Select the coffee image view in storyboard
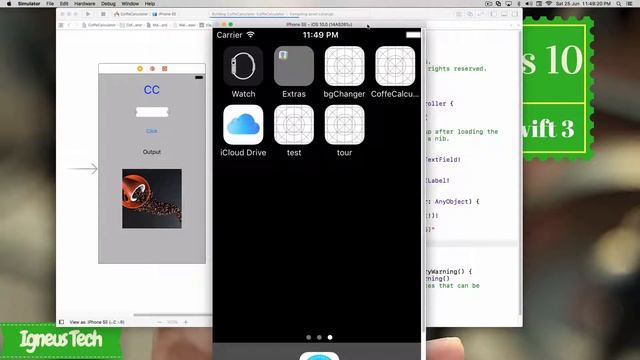Viewport: 640px width, 360px height. (152, 198)
